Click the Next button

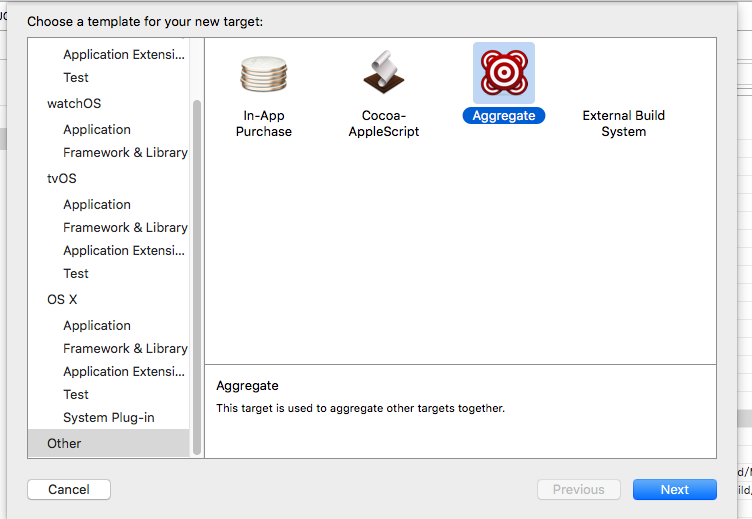point(675,489)
